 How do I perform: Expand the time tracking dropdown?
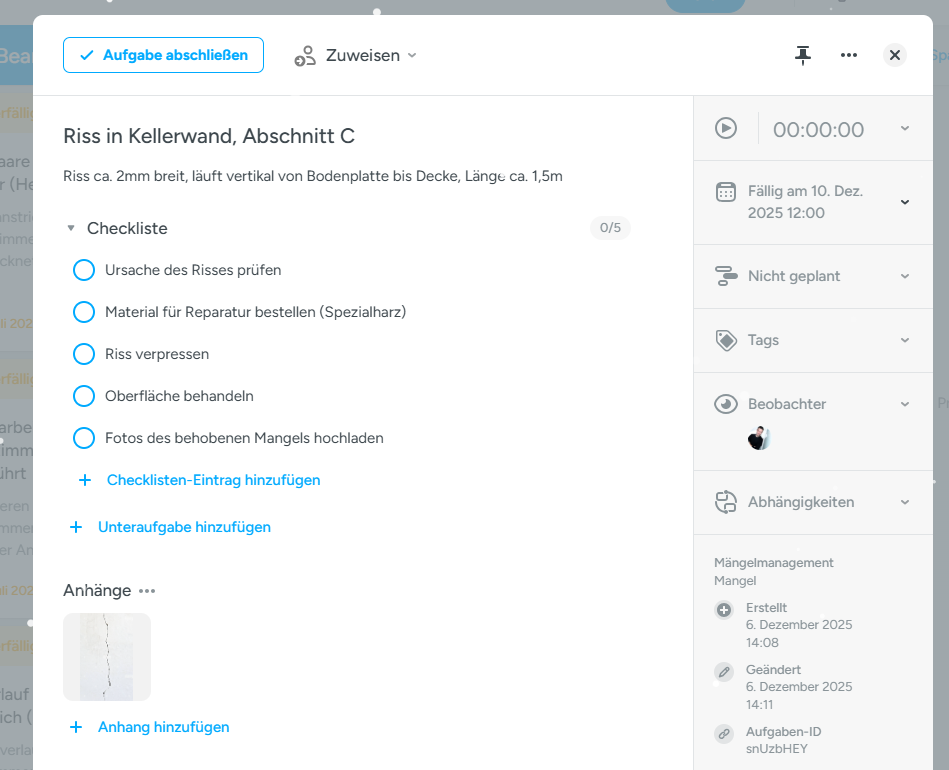pyautogui.click(x=904, y=128)
